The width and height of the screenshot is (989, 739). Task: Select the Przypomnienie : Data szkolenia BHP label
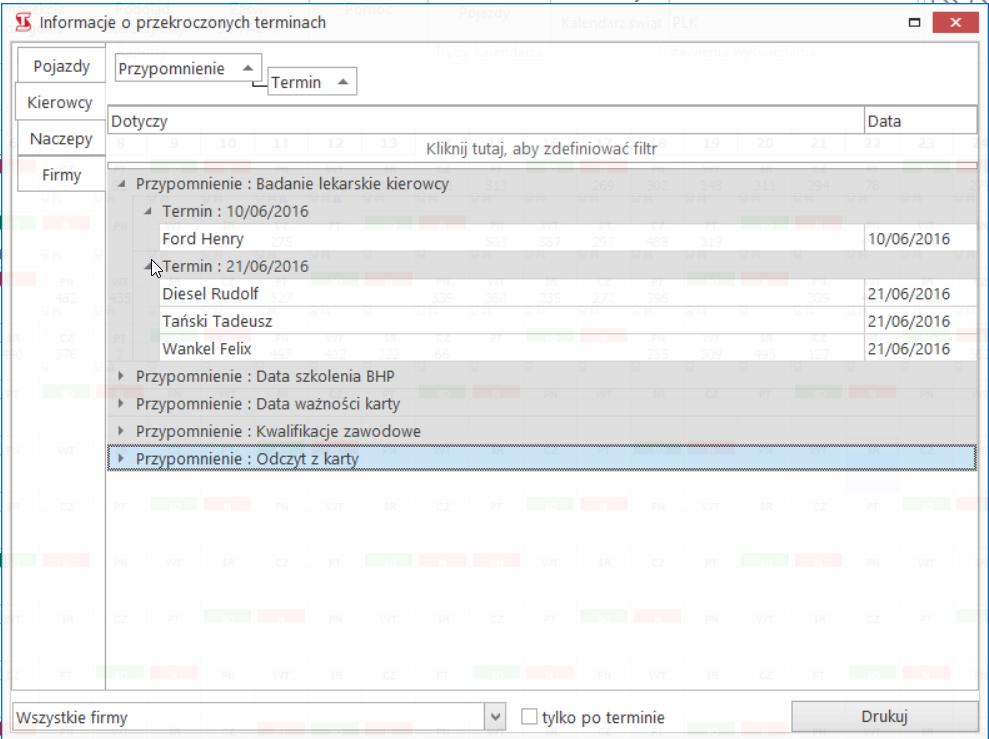(265, 376)
